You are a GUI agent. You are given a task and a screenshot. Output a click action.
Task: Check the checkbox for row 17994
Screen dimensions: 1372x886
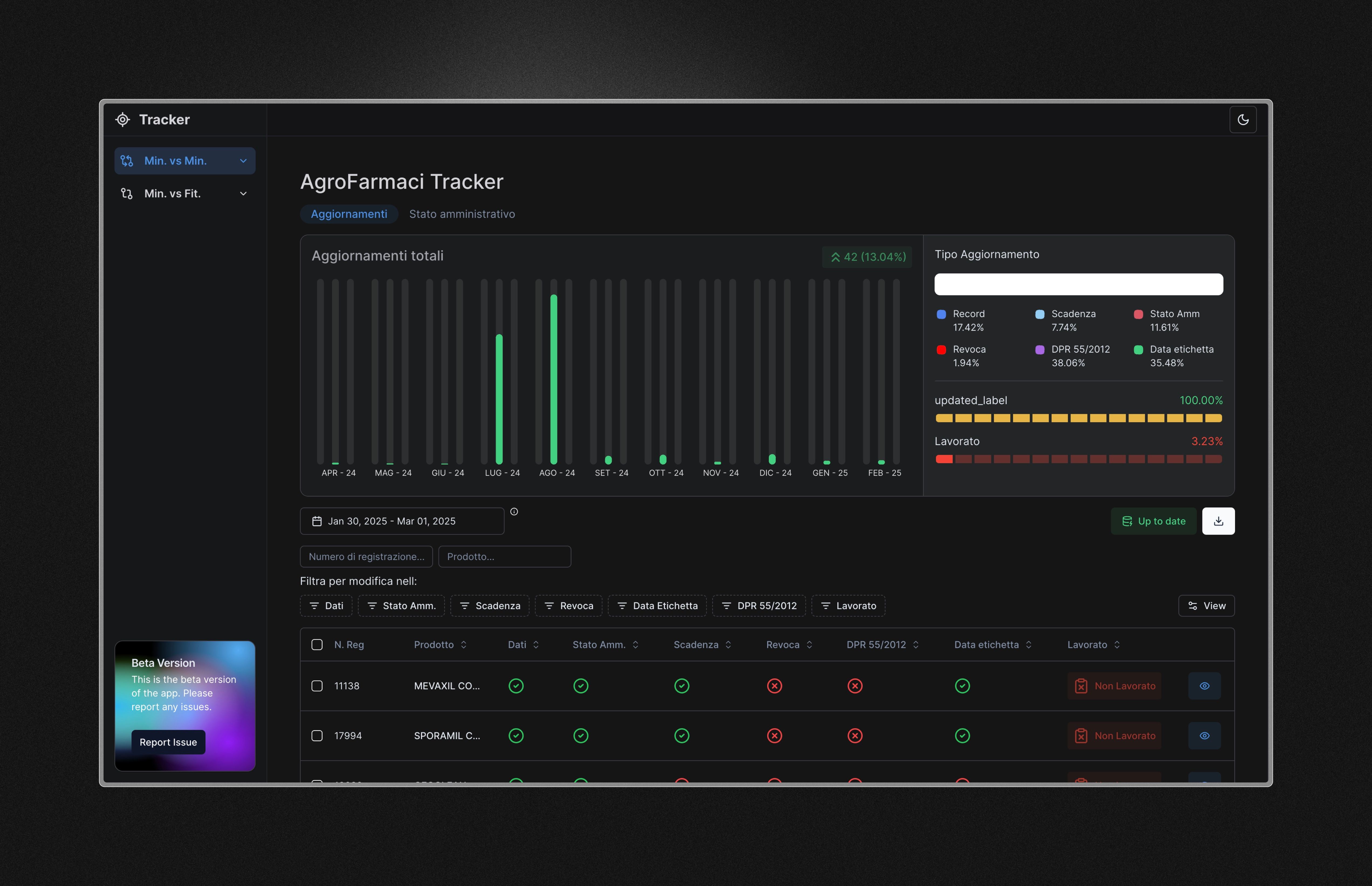(x=317, y=736)
